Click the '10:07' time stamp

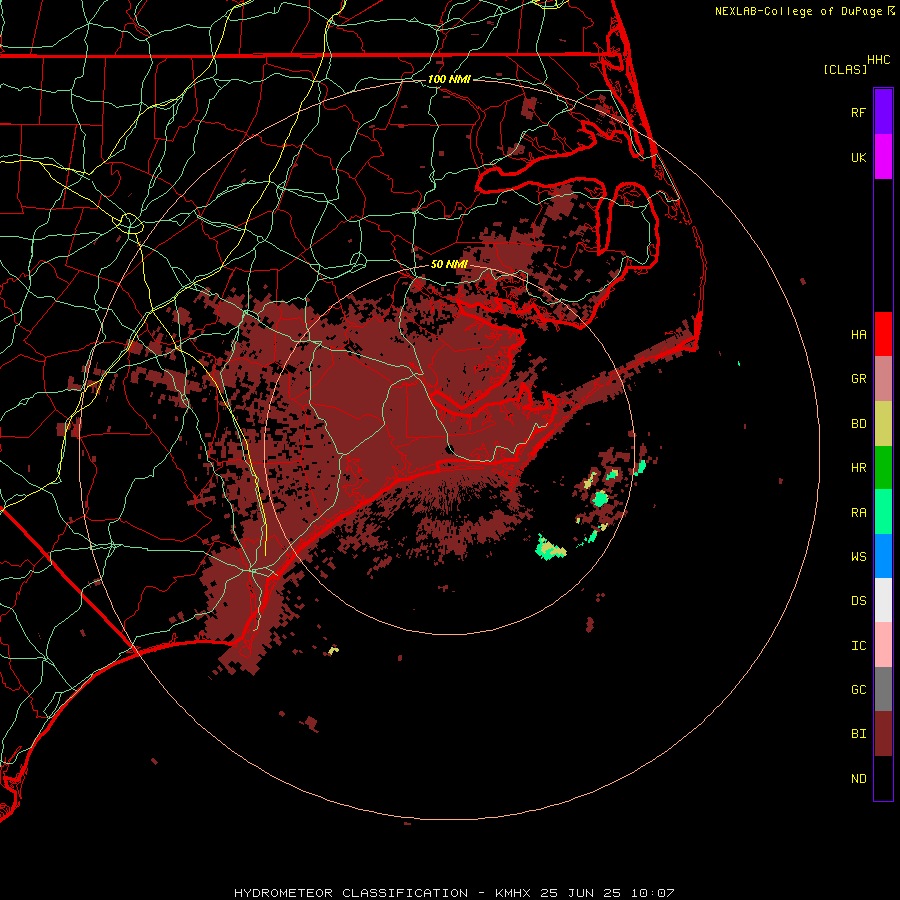pyautogui.click(x=653, y=893)
